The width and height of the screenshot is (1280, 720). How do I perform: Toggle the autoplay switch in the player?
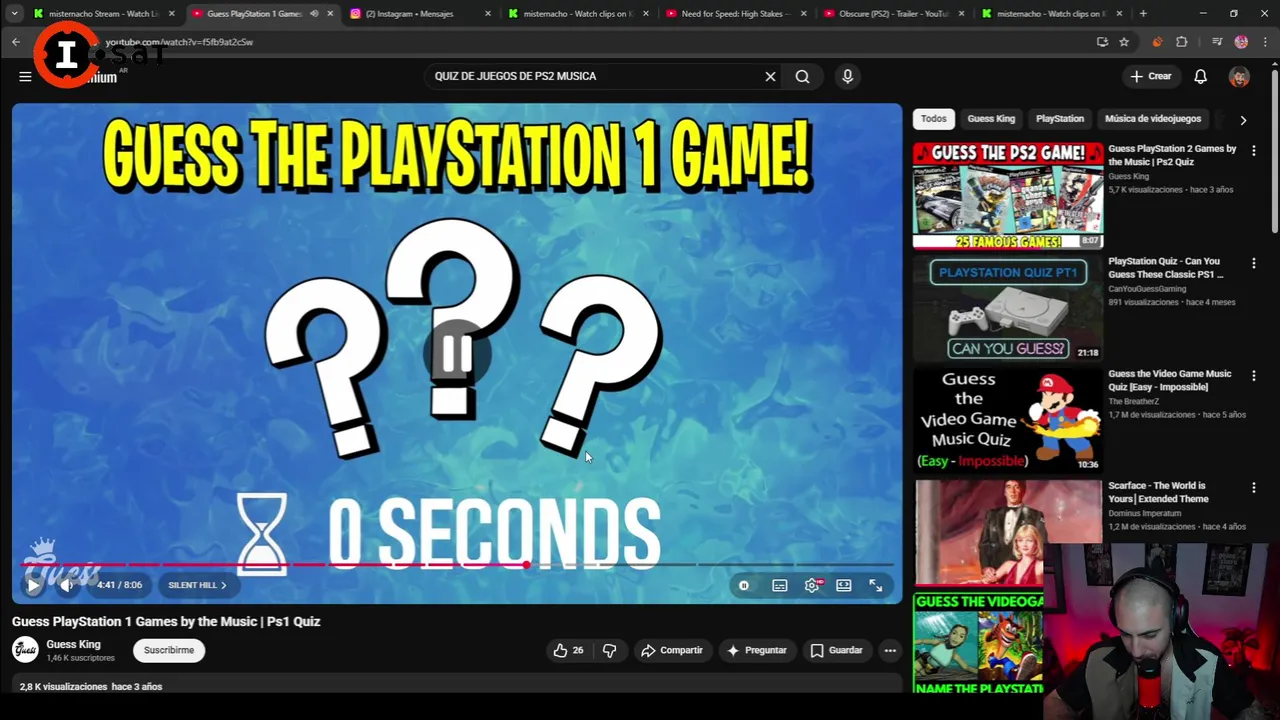point(744,586)
